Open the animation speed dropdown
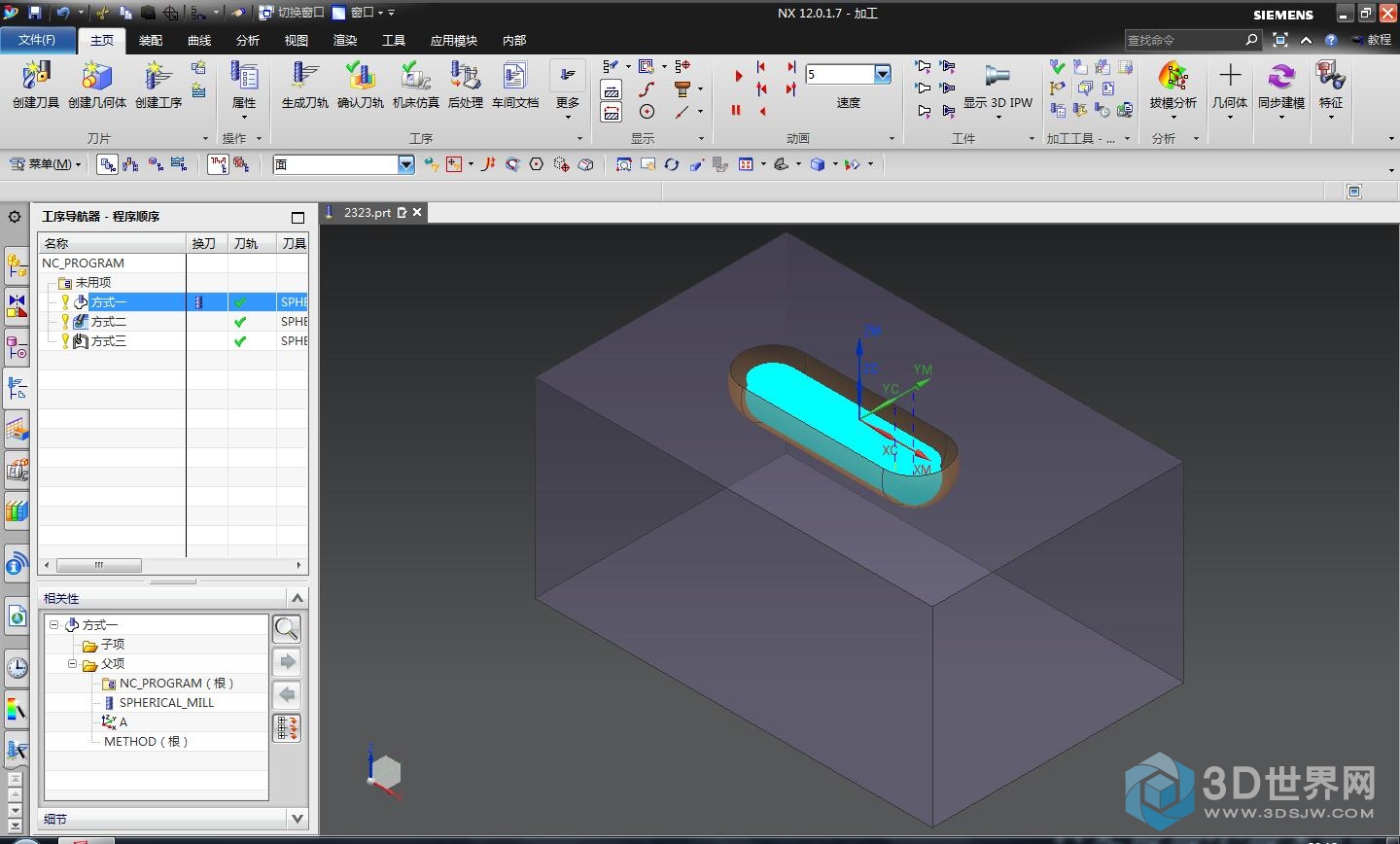Viewport: 1400px width, 844px height. (x=883, y=74)
